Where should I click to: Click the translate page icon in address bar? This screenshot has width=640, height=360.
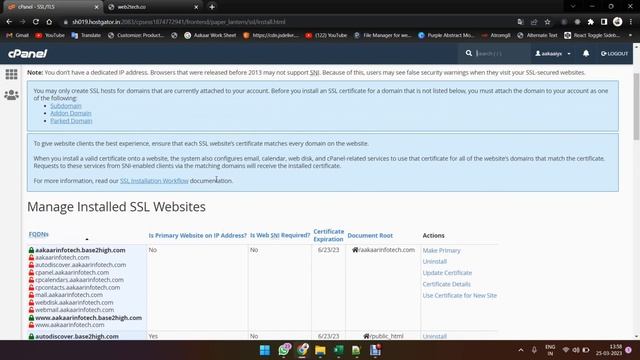click(x=520, y=22)
